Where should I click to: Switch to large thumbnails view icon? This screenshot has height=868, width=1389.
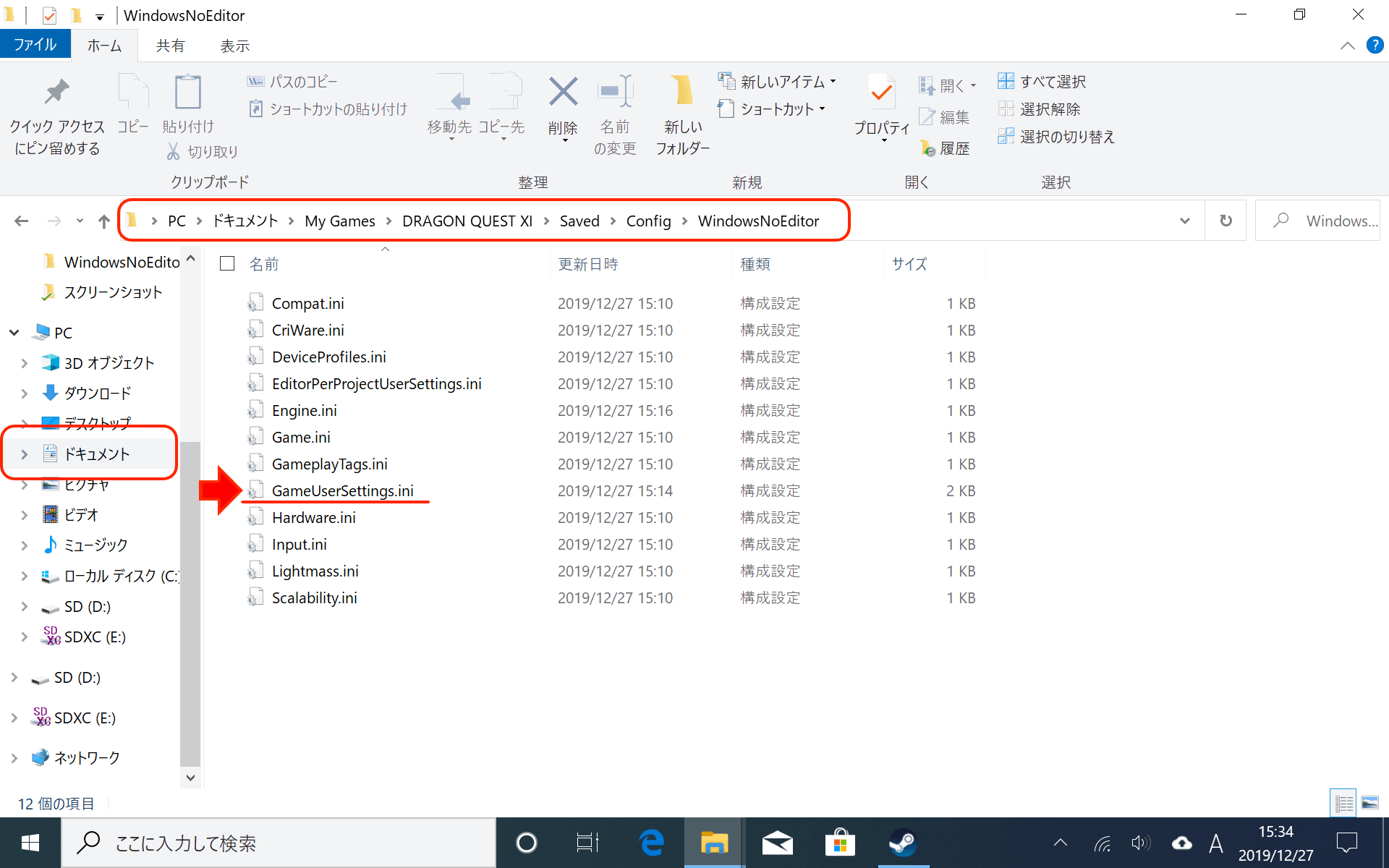(1369, 803)
